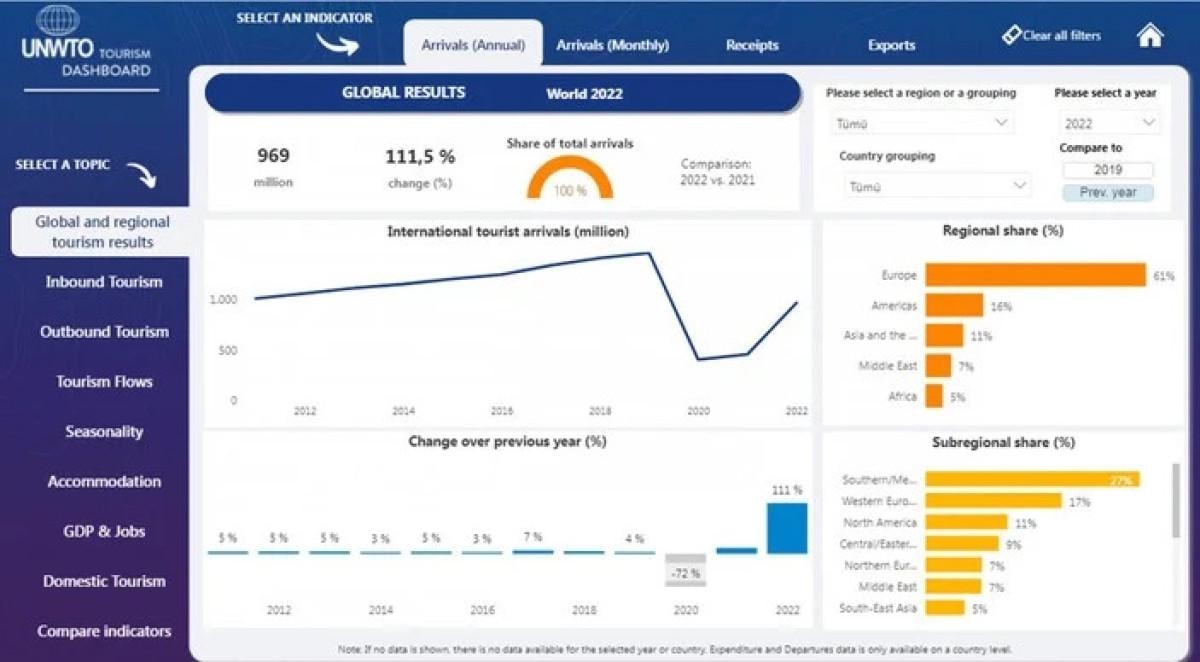Select the GDP & Jobs topic
The width and height of the screenshot is (1200, 662).
click(x=104, y=531)
